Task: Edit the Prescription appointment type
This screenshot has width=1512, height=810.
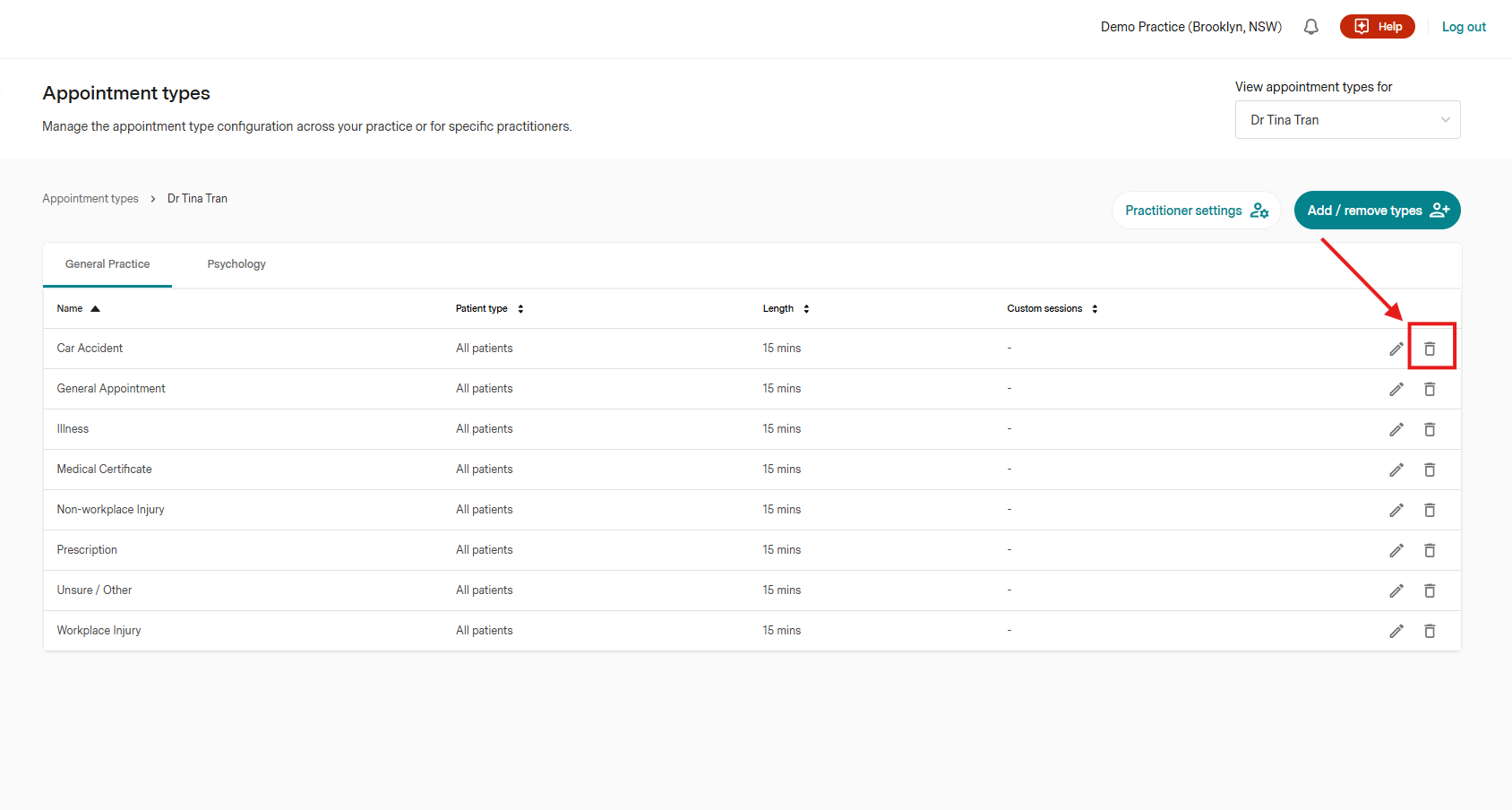Action: (x=1396, y=550)
